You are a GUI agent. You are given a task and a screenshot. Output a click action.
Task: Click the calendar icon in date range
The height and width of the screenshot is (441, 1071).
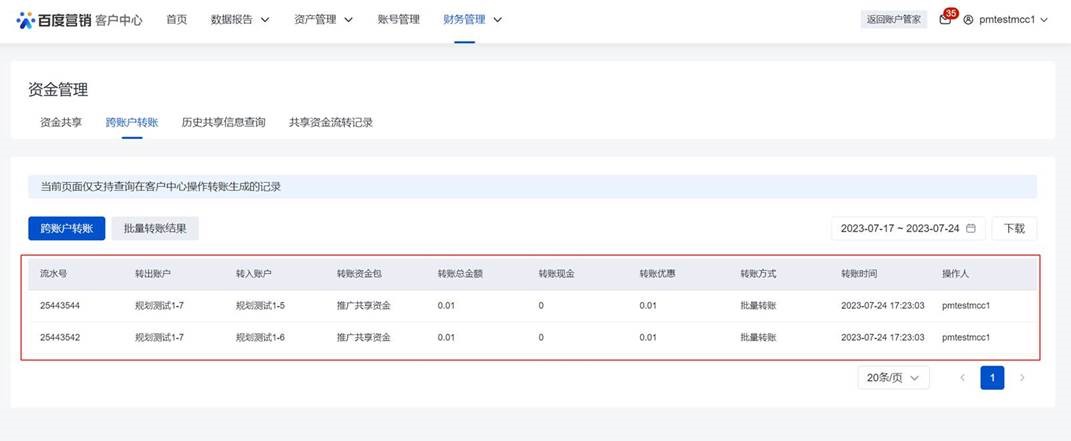[970, 228]
